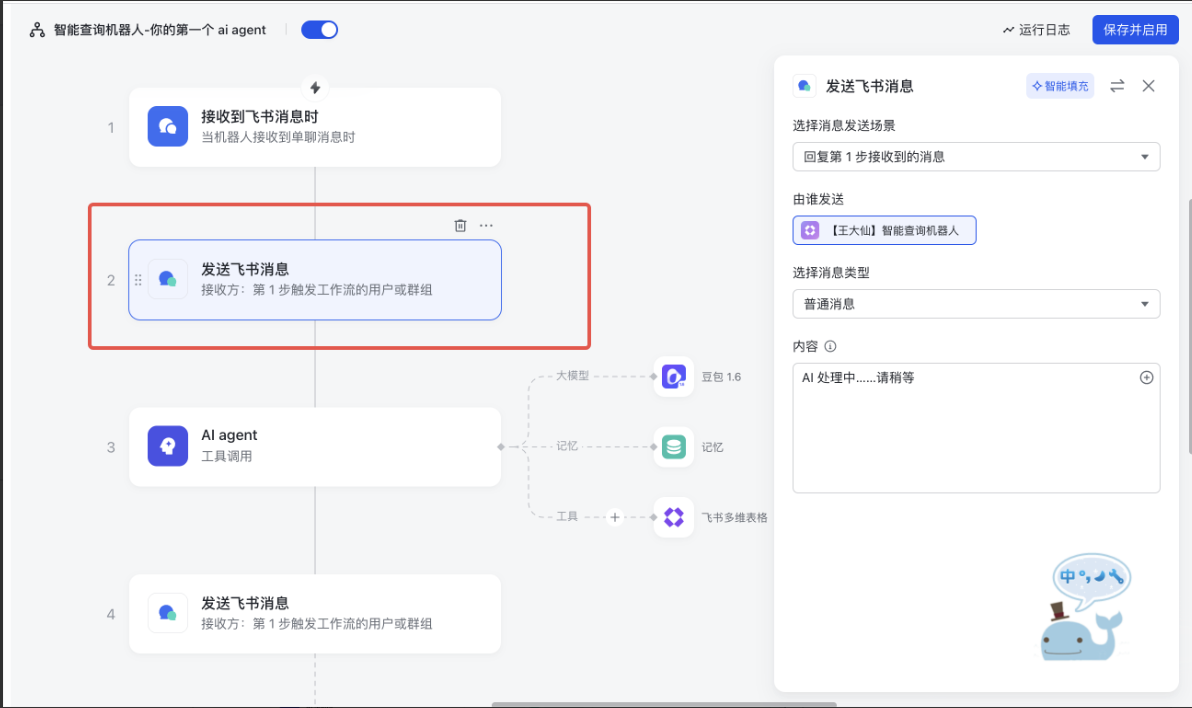Image resolution: width=1192 pixels, height=708 pixels.
Task: Select the 【王大仙】智能查询机器人 sender chip
Action: click(x=884, y=230)
